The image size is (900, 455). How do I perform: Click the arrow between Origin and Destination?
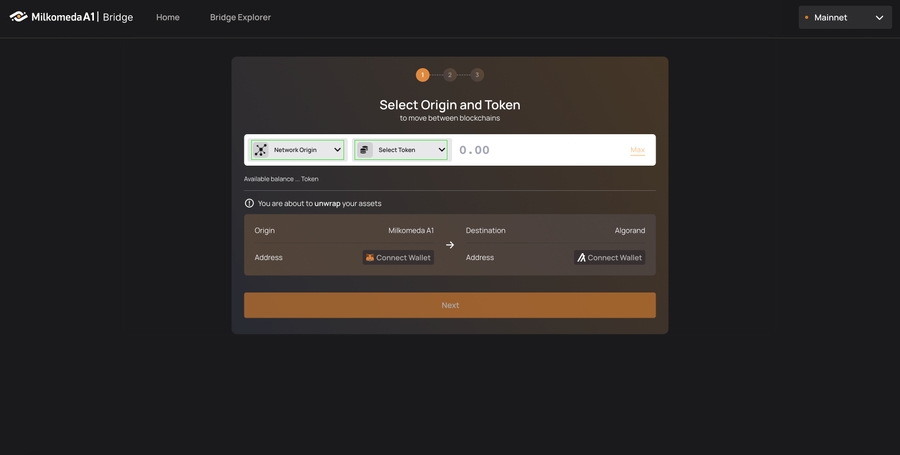(450, 245)
